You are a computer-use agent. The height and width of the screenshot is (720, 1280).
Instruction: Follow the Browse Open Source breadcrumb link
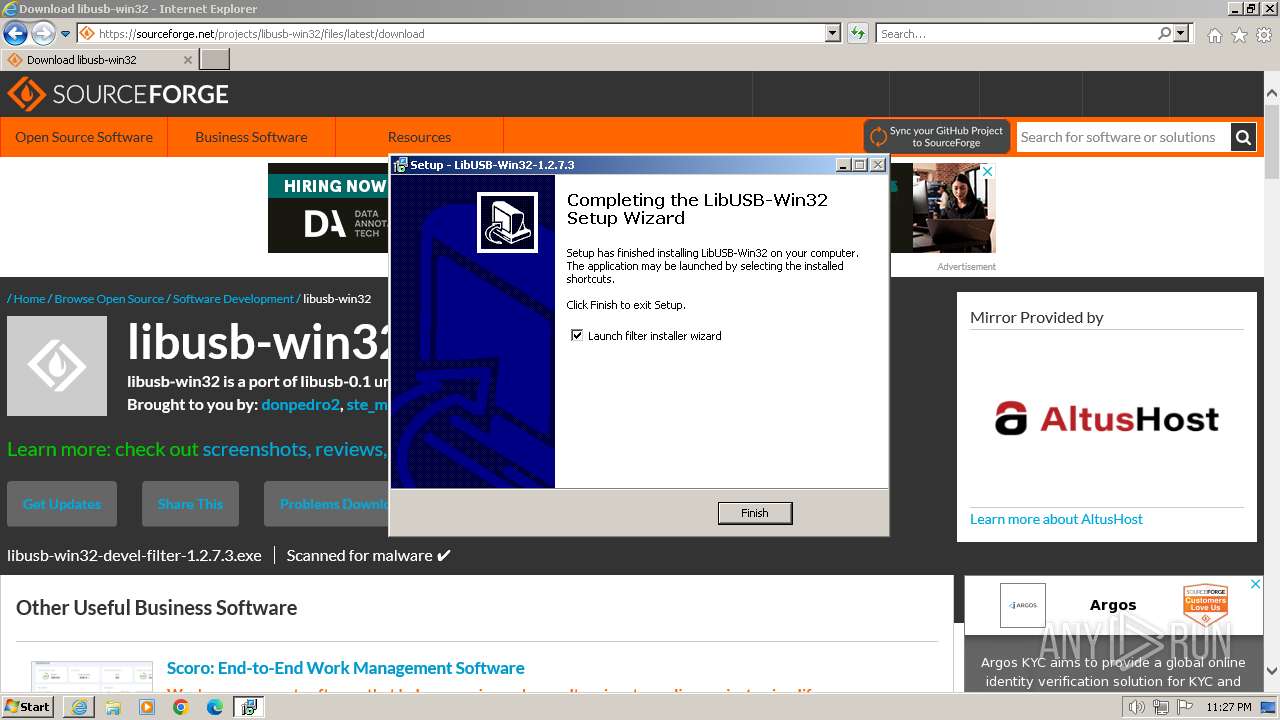(x=109, y=299)
